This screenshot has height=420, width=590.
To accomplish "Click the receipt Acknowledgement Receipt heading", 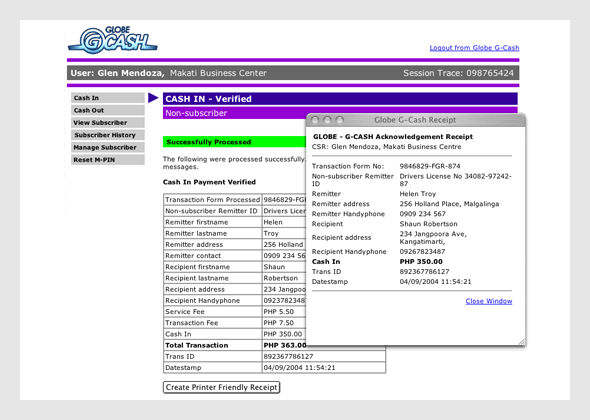I will [x=393, y=137].
